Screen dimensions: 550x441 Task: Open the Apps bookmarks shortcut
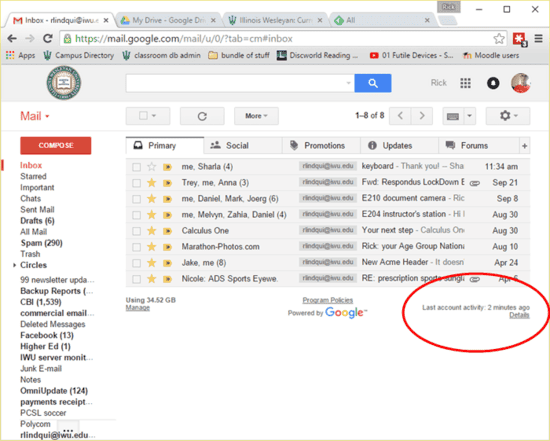20,55
